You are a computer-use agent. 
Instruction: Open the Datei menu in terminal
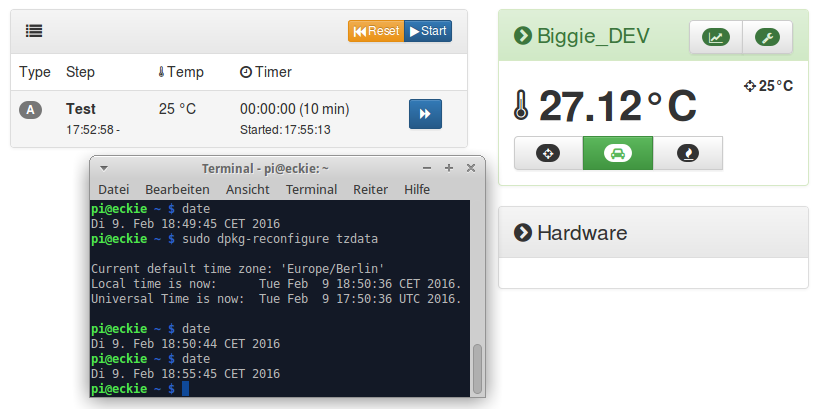114,189
